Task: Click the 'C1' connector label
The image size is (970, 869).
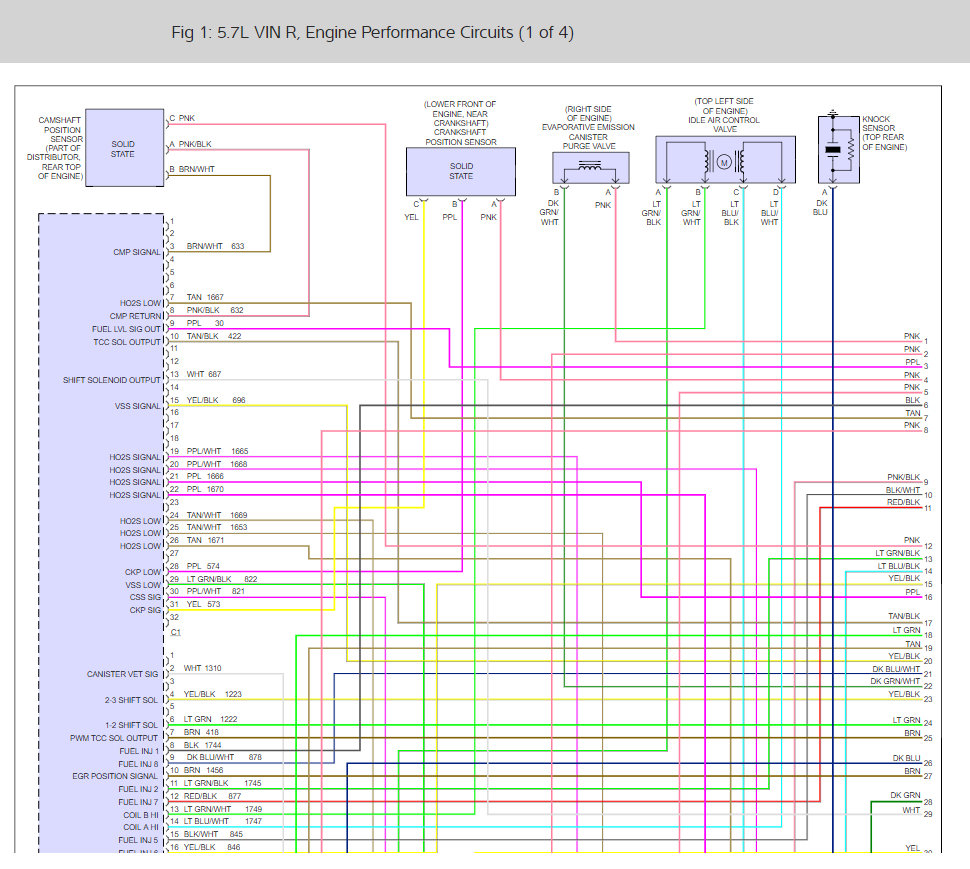Action: click(x=176, y=632)
